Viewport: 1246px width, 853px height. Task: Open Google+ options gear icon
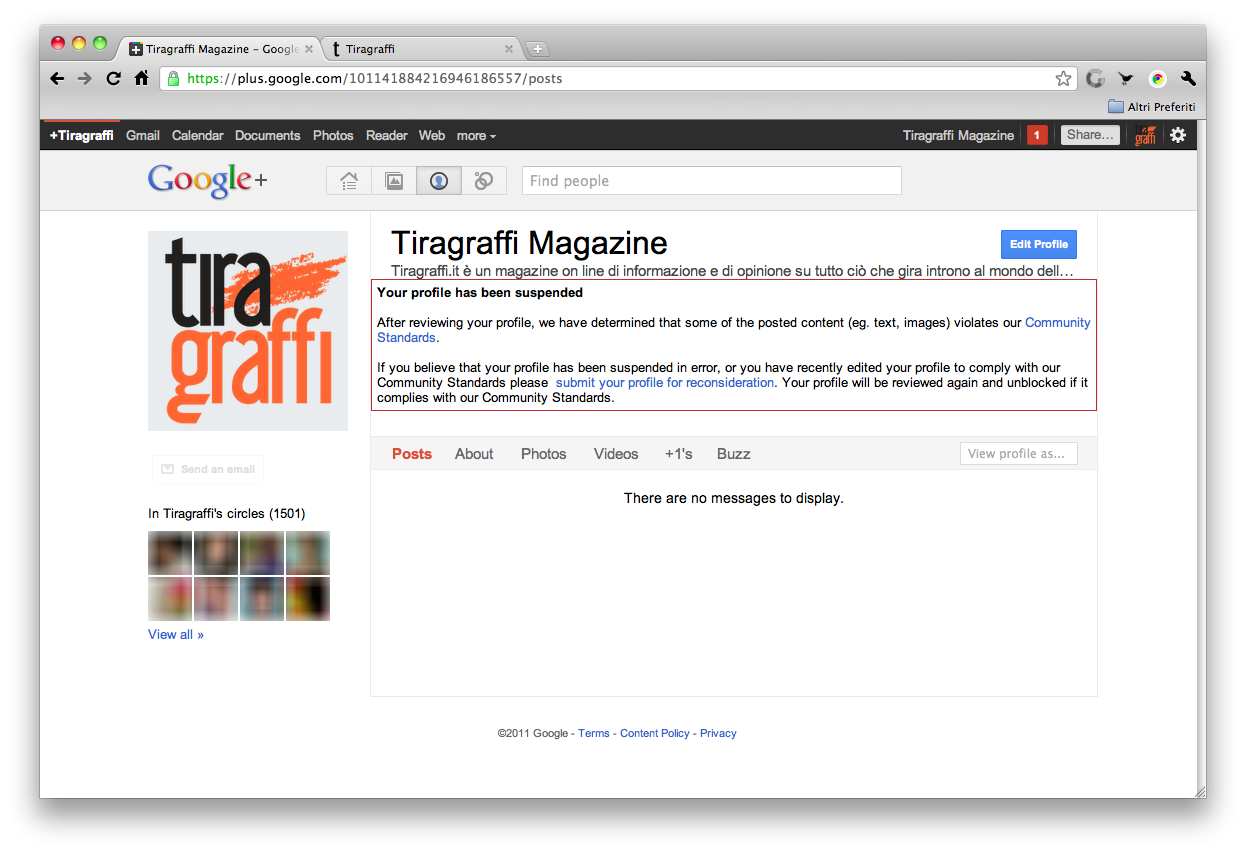click(x=1178, y=135)
